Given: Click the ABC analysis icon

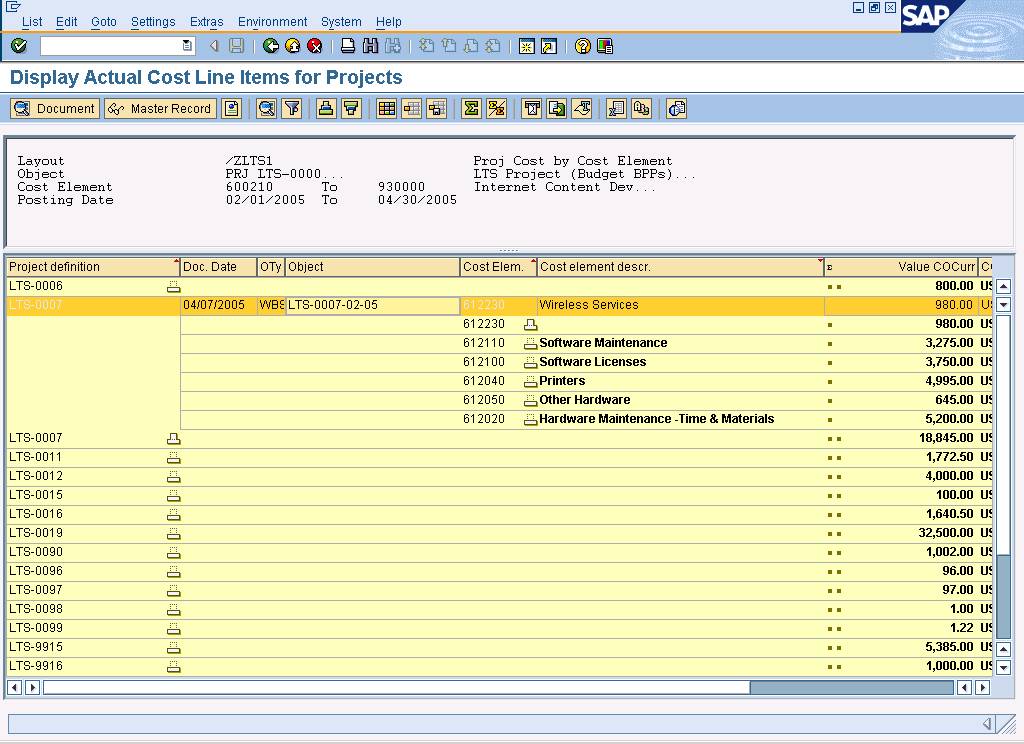Looking at the screenshot, I should tap(641, 108).
